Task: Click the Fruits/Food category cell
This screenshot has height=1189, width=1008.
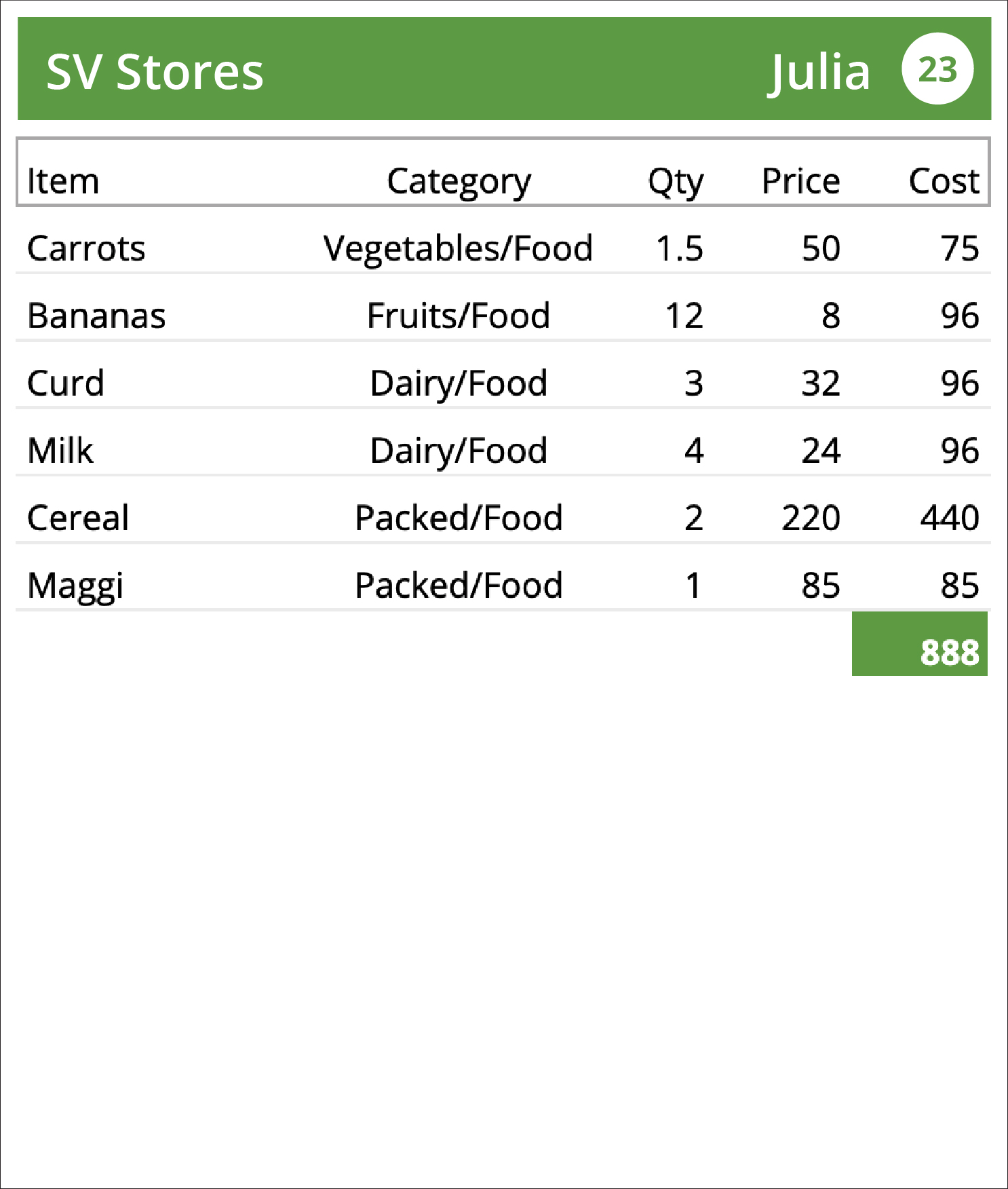Action: coord(458,316)
